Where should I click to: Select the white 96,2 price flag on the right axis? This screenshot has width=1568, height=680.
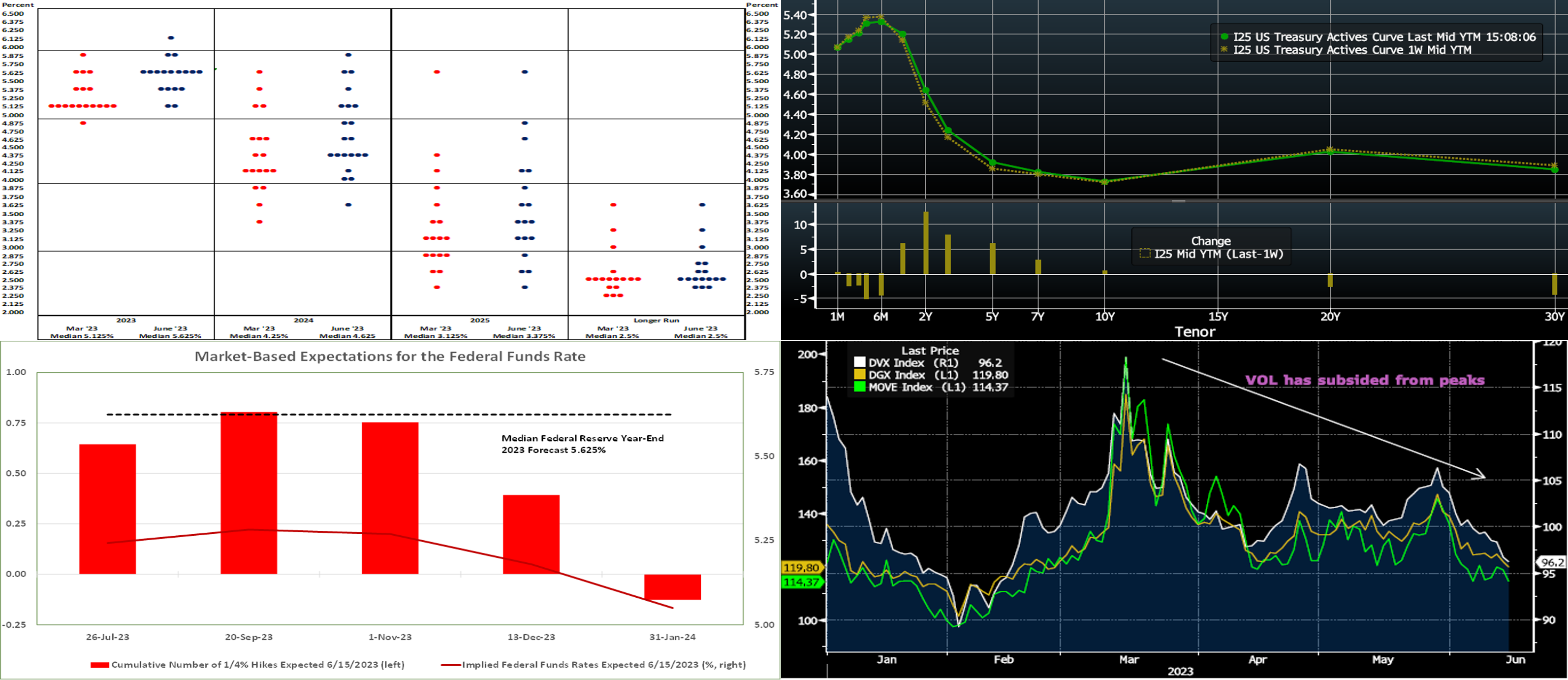coord(1552,562)
